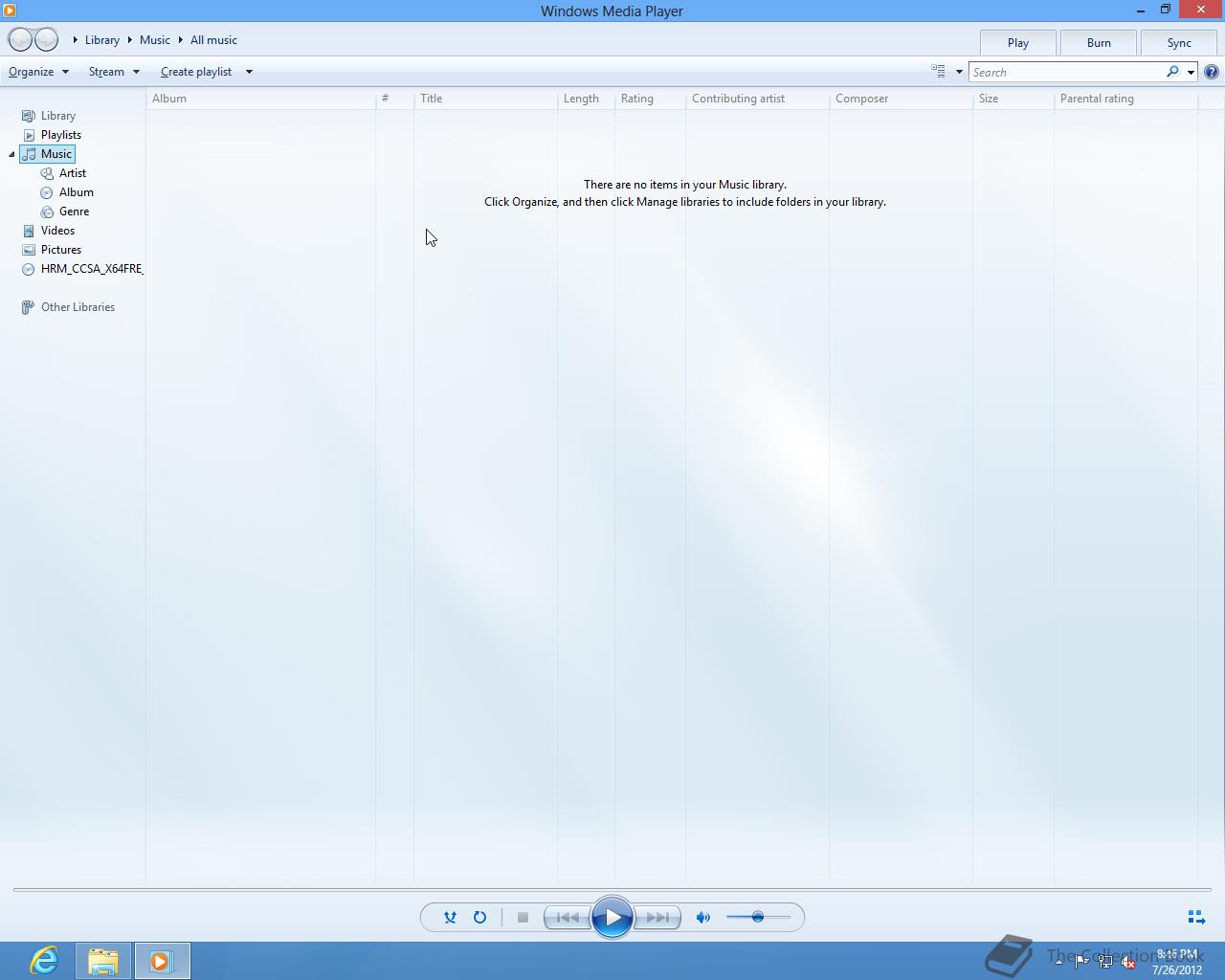Collapse the Music tree node
This screenshot has width=1225, height=980.
click(x=11, y=154)
